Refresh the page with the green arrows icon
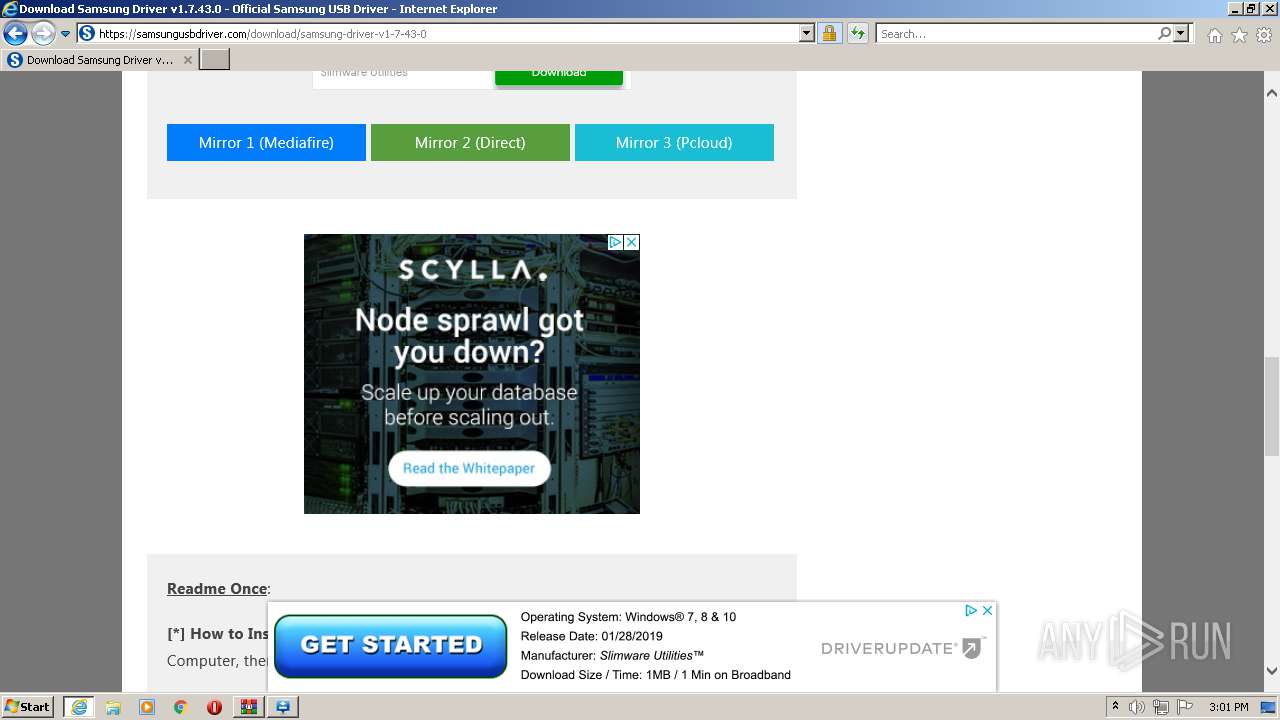 pyautogui.click(x=858, y=33)
